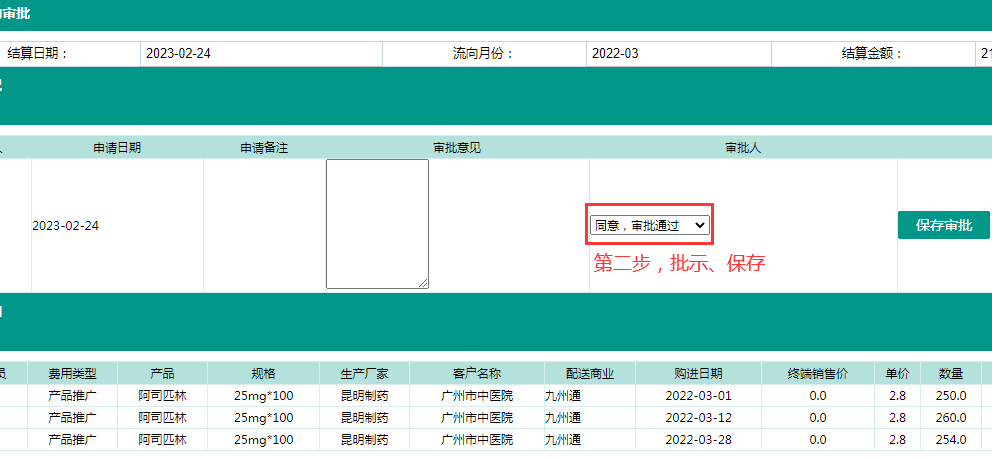Click the 费用类型 table header
Image resolution: width=992 pixels, height=460 pixels.
pyautogui.click(x=72, y=374)
